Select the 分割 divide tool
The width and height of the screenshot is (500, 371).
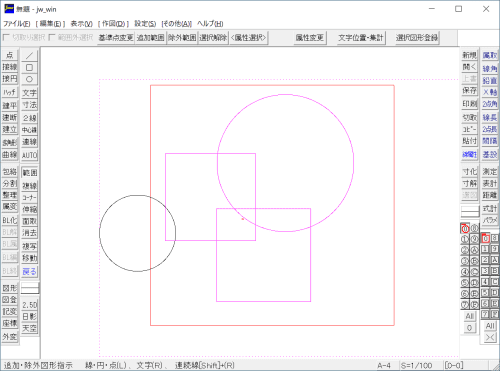(10, 183)
